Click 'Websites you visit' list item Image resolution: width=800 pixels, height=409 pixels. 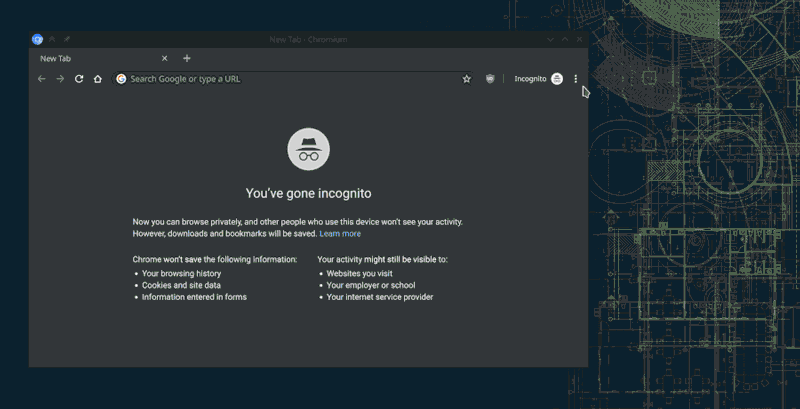359,273
